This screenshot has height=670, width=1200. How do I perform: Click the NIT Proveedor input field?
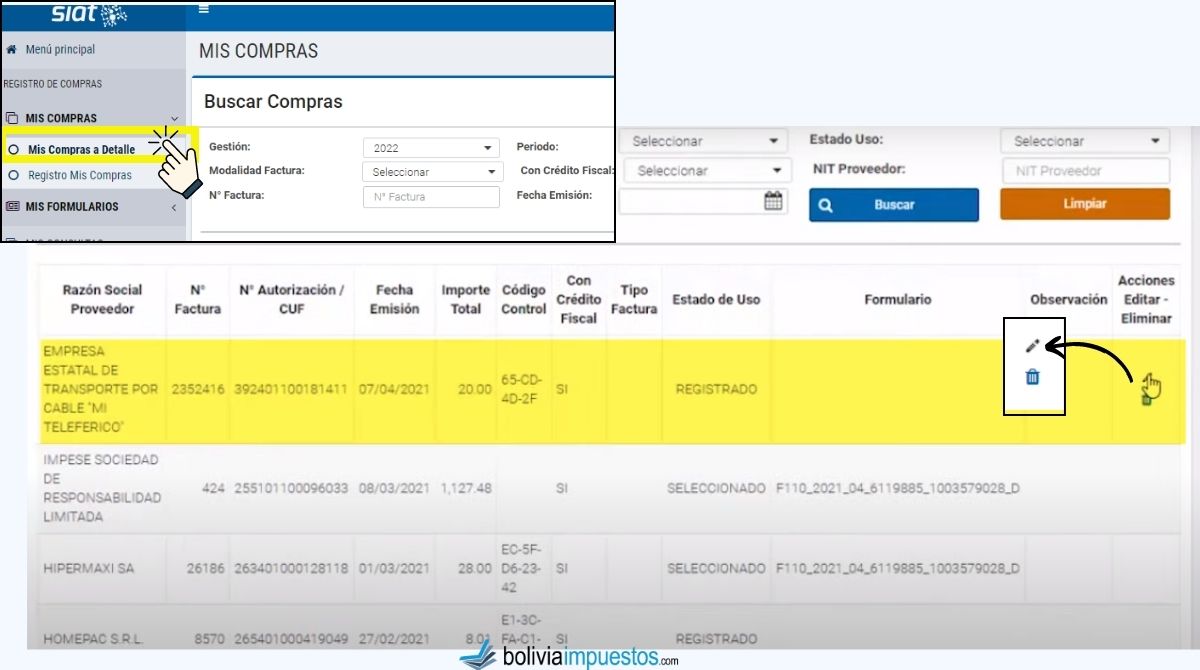1085,171
